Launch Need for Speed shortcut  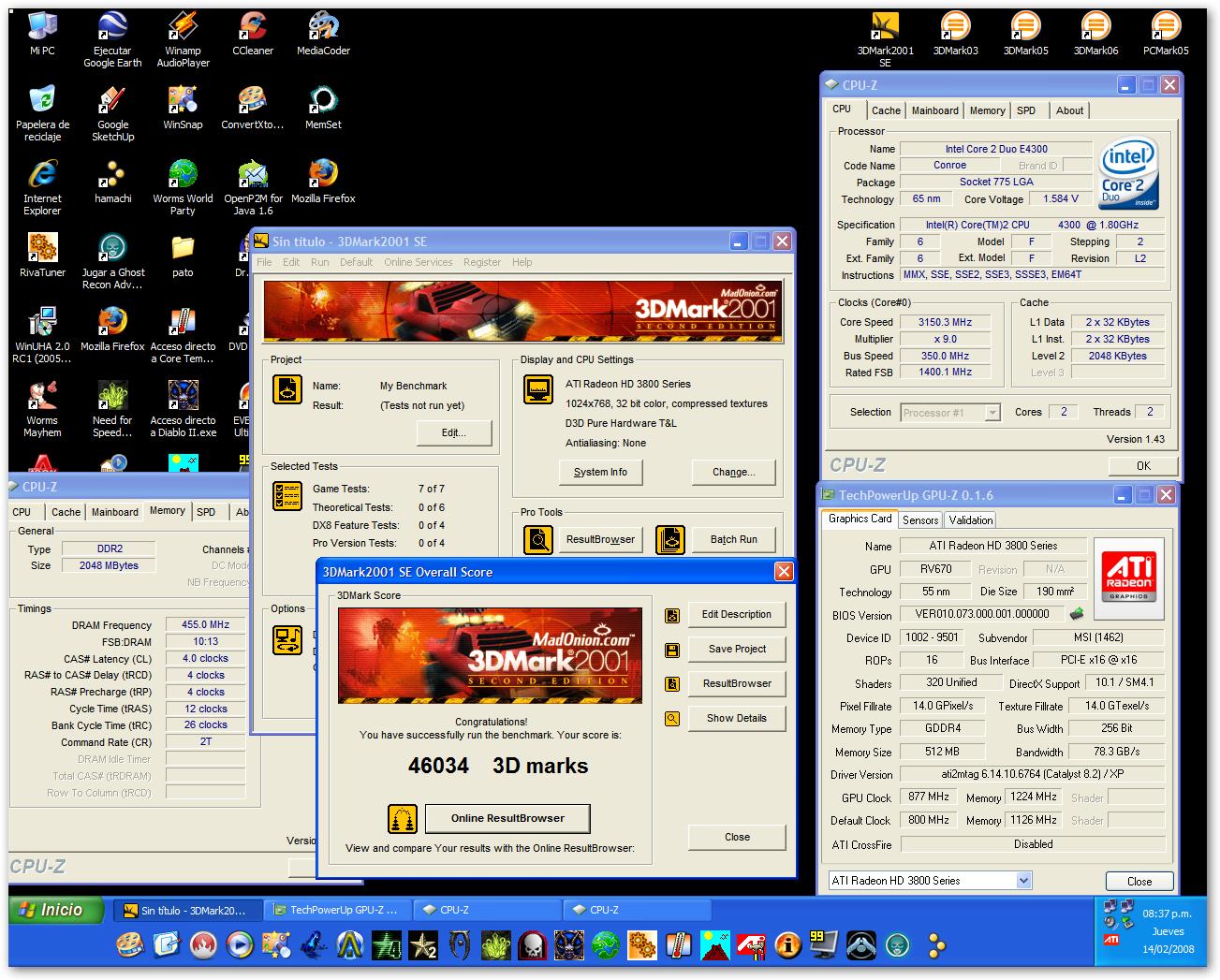[112, 409]
